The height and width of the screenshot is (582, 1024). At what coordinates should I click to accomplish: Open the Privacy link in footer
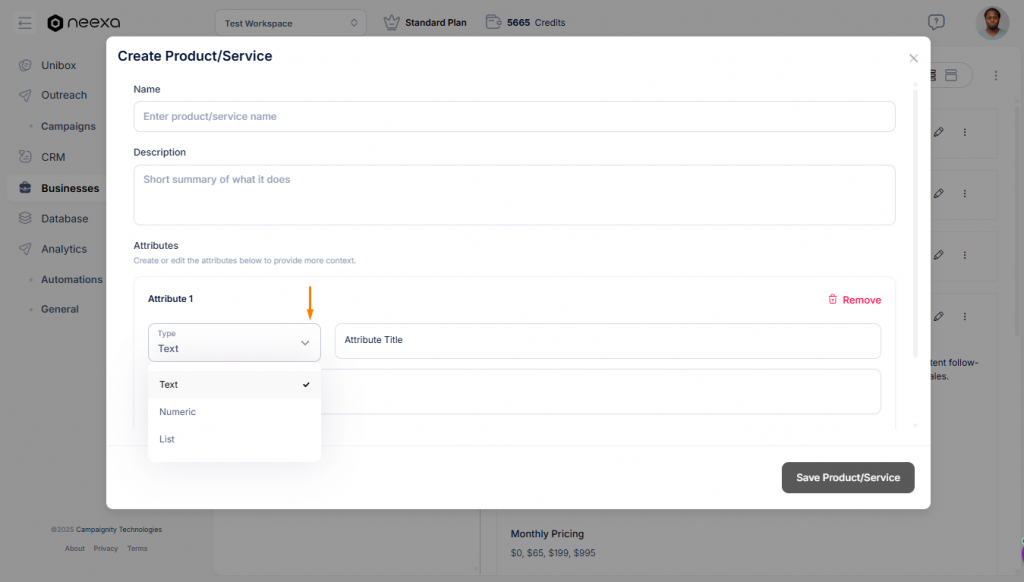pyautogui.click(x=105, y=548)
